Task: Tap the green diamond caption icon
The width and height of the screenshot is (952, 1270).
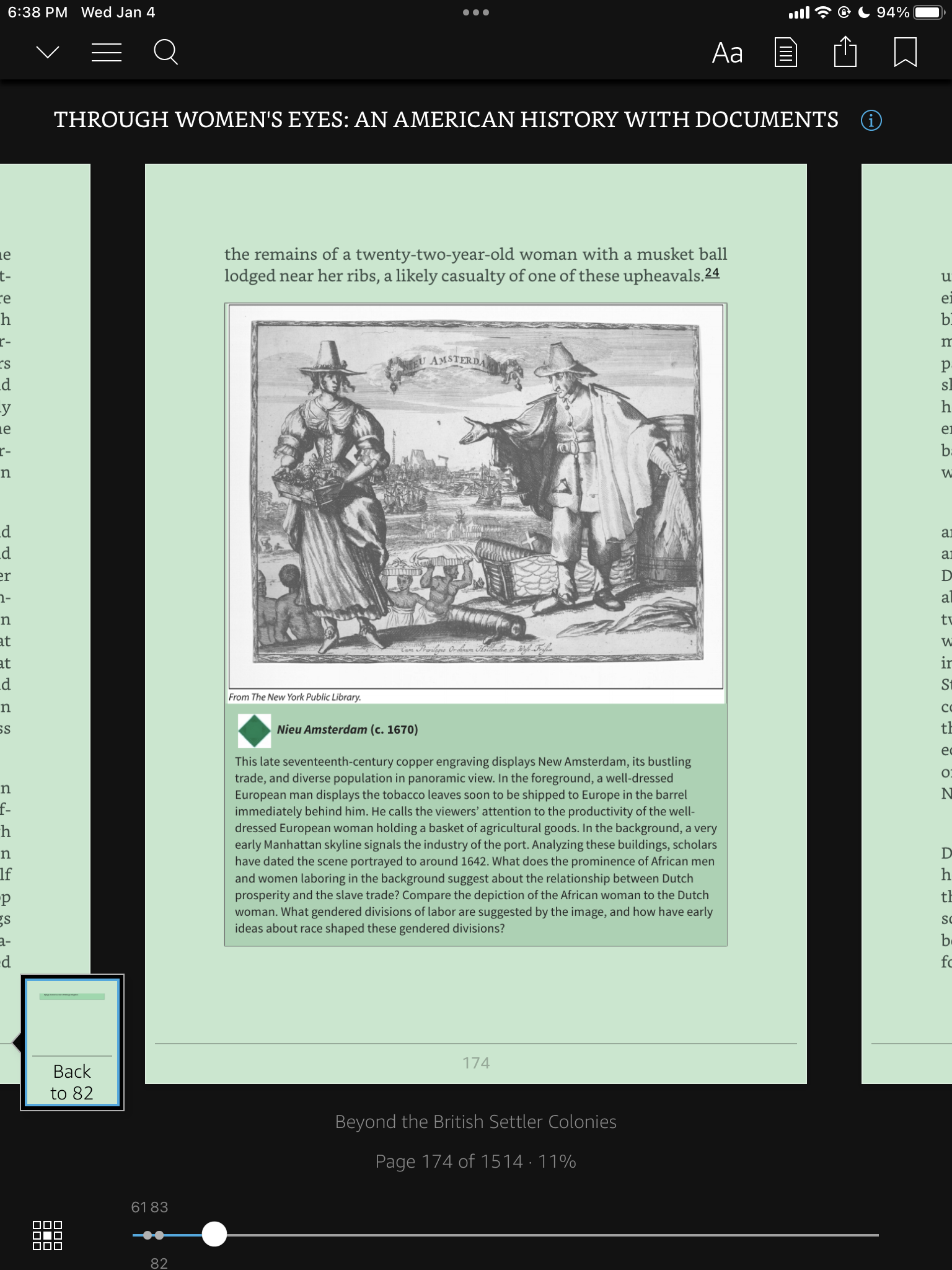Action: [254, 730]
